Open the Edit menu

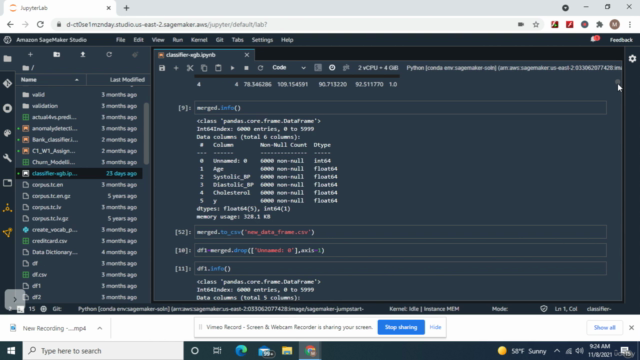[138, 40]
